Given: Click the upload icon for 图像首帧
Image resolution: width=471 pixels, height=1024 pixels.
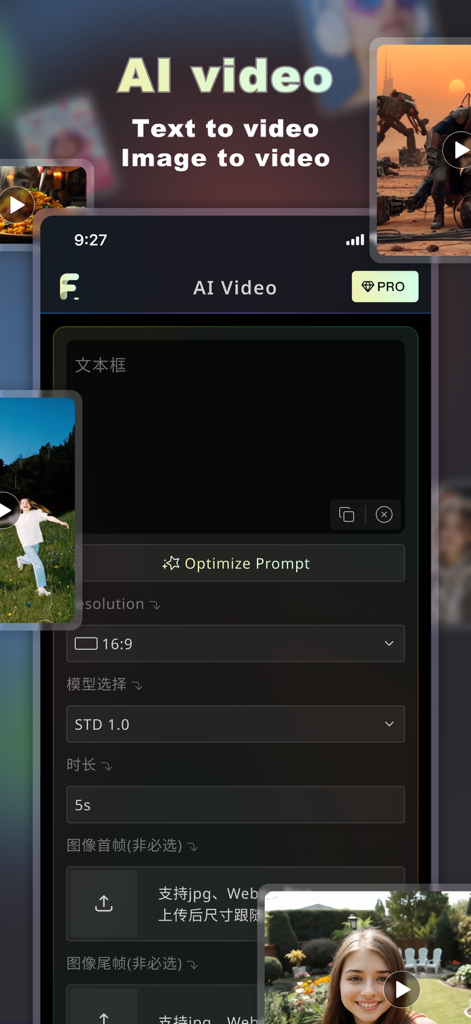Looking at the screenshot, I should [x=104, y=904].
